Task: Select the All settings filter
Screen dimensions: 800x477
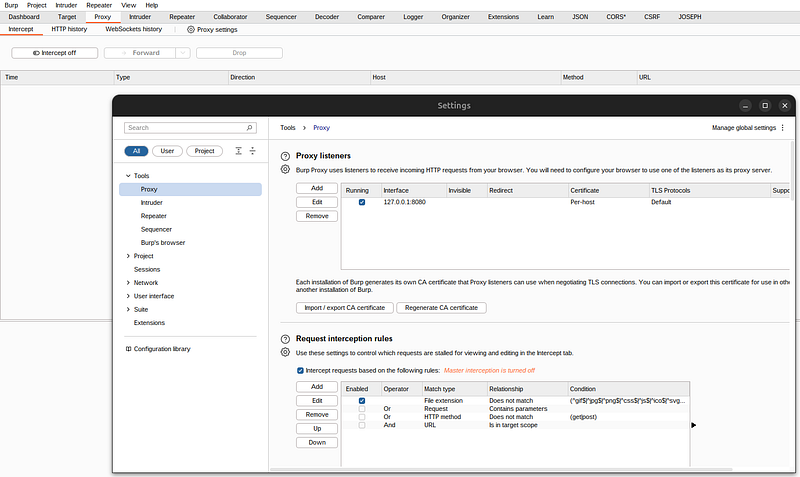Action: pyautogui.click(x=136, y=151)
